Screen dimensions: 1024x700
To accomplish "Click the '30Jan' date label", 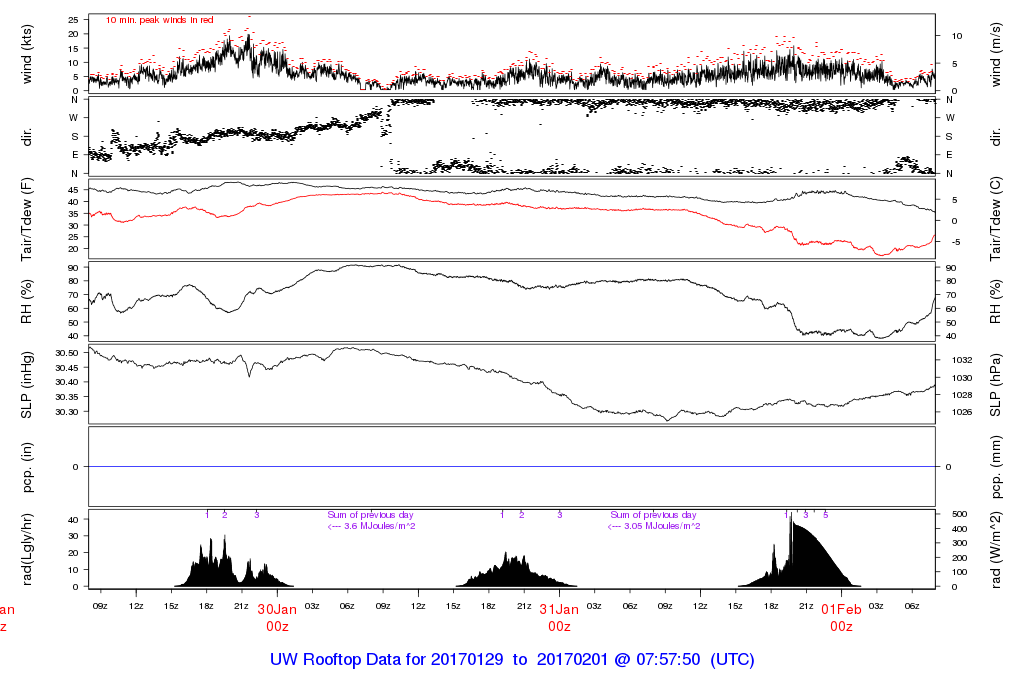I will (277, 609).
